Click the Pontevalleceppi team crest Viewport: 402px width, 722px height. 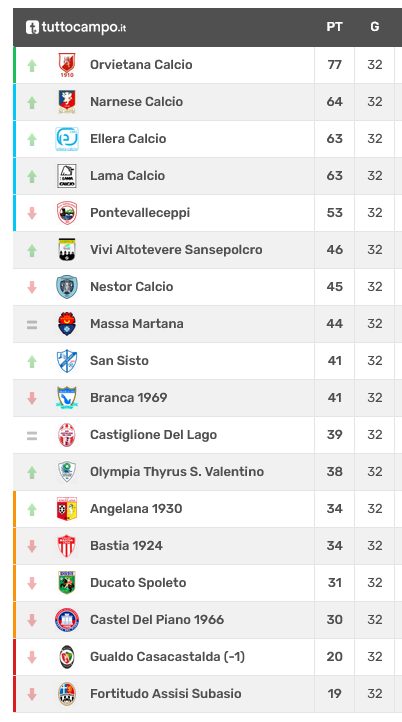(67, 213)
